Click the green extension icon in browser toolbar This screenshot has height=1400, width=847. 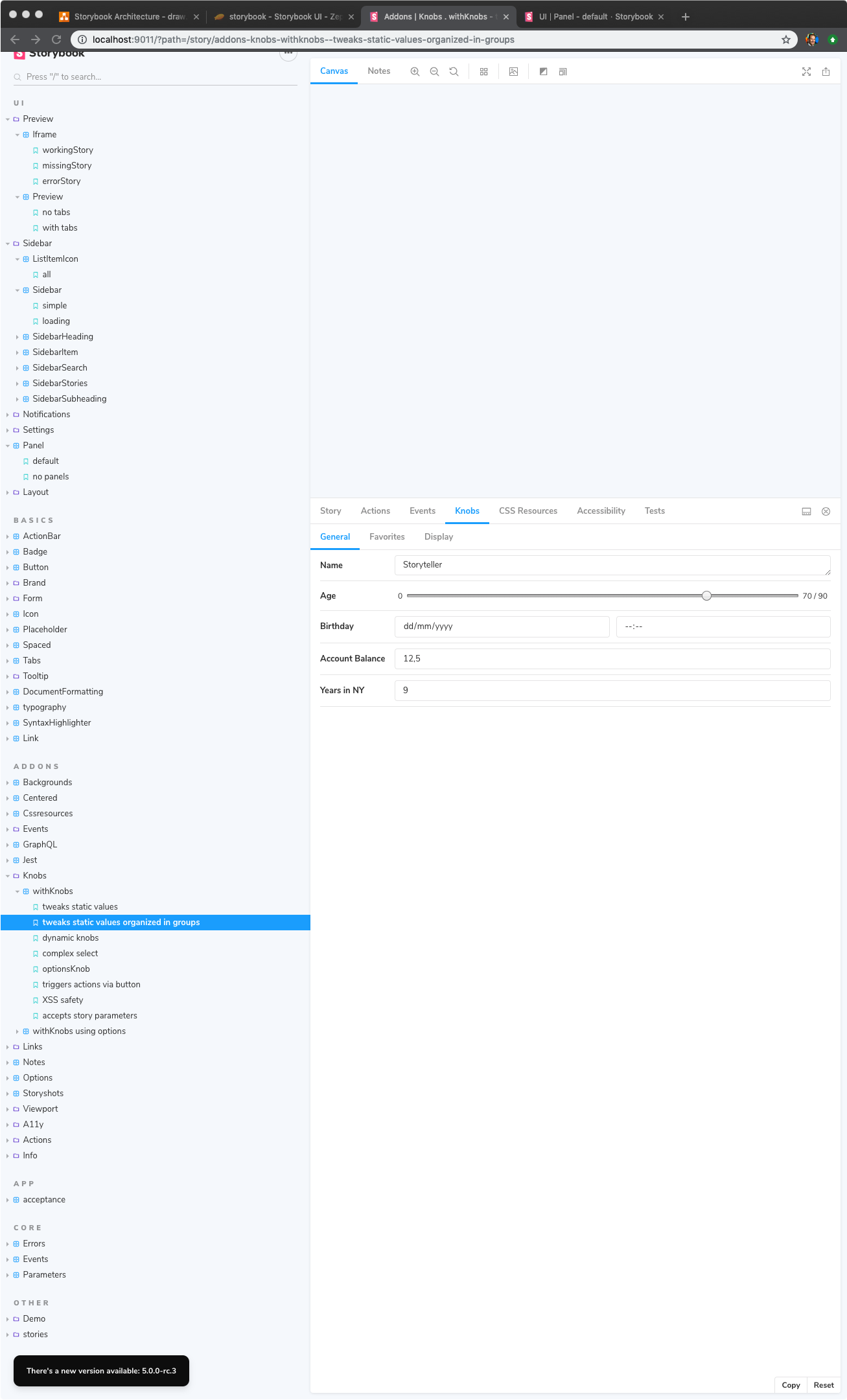tap(832, 40)
